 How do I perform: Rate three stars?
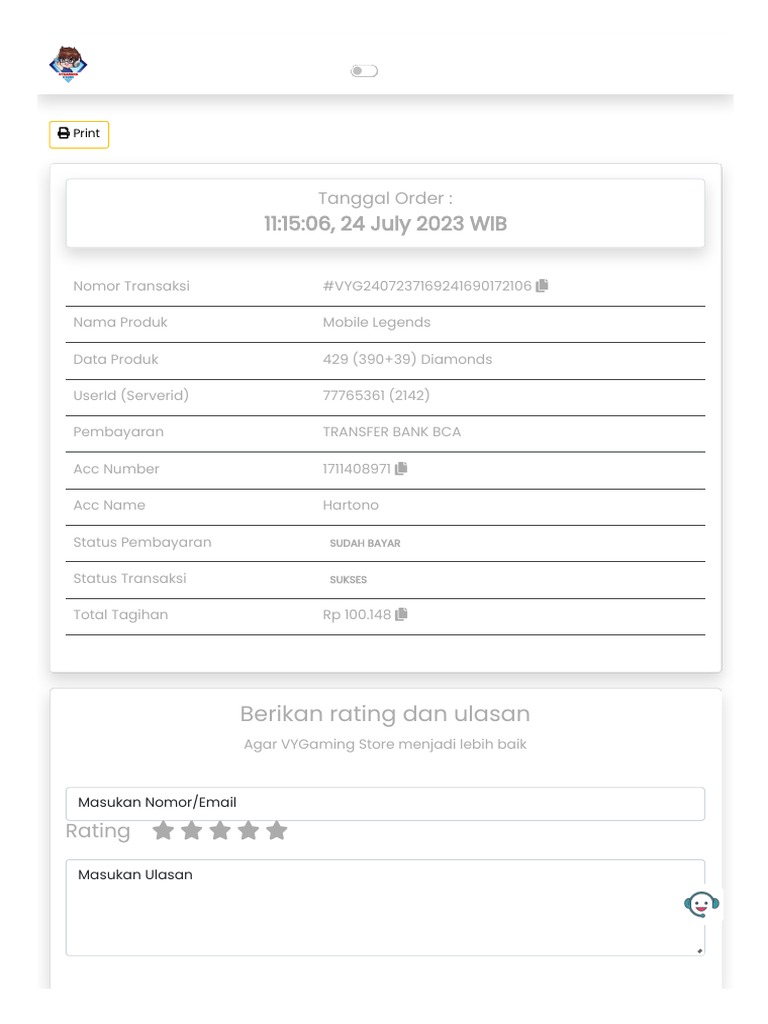pyautogui.click(x=220, y=831)
